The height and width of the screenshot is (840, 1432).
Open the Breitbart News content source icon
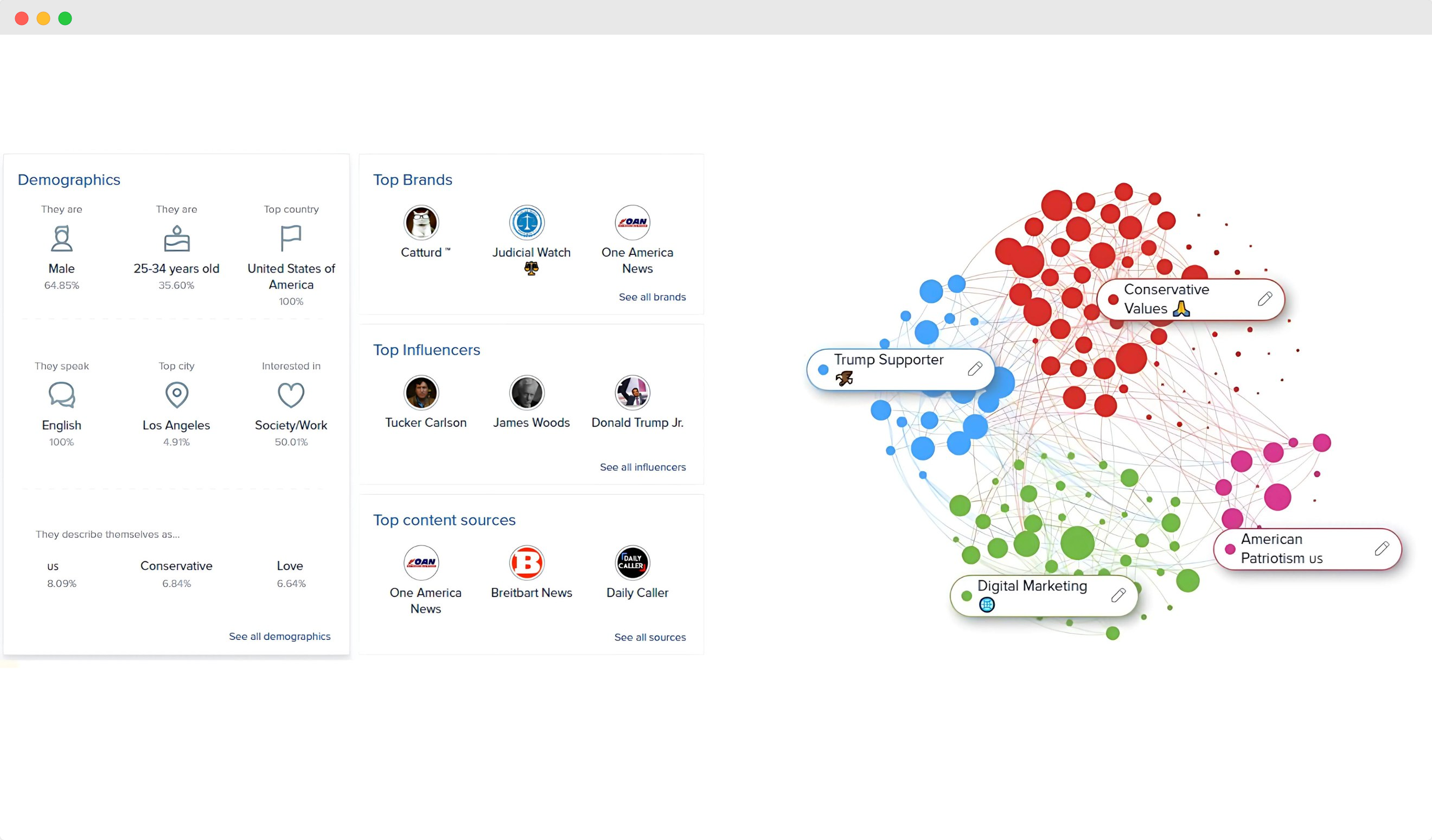pyautogui.click(x=526, y=563)
